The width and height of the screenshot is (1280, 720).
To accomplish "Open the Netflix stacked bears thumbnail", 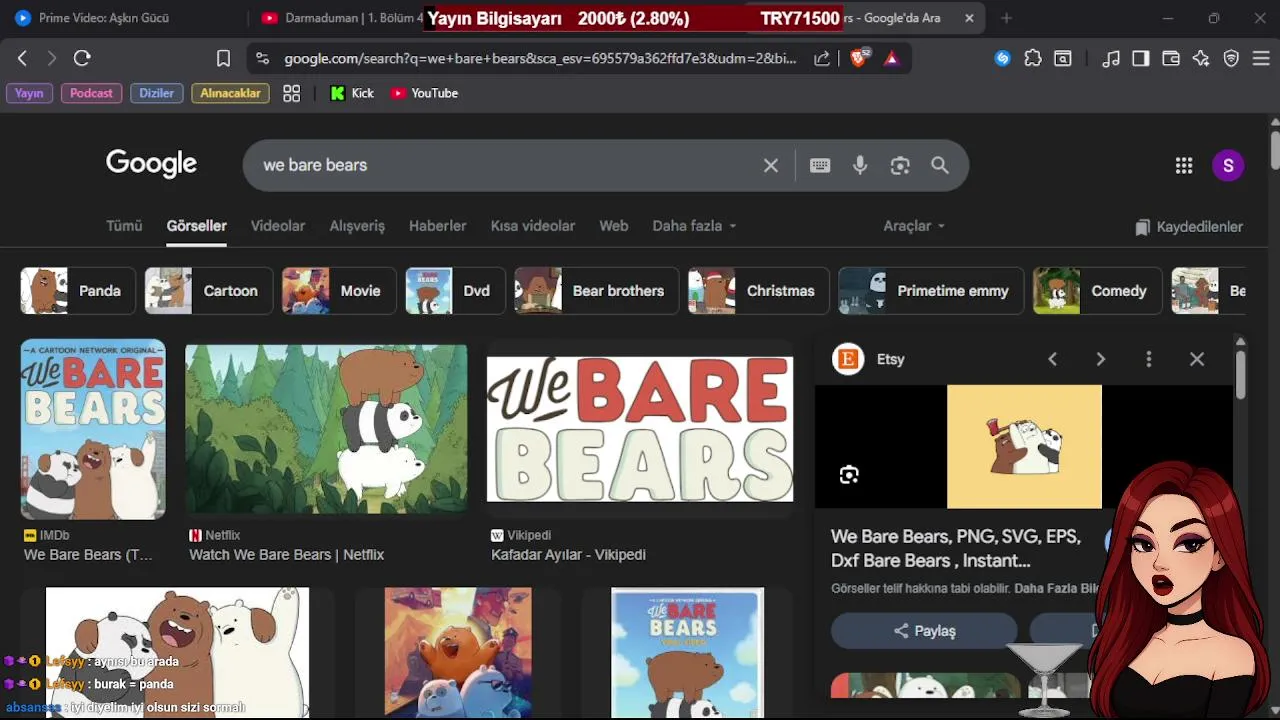I will coord(326,429).
